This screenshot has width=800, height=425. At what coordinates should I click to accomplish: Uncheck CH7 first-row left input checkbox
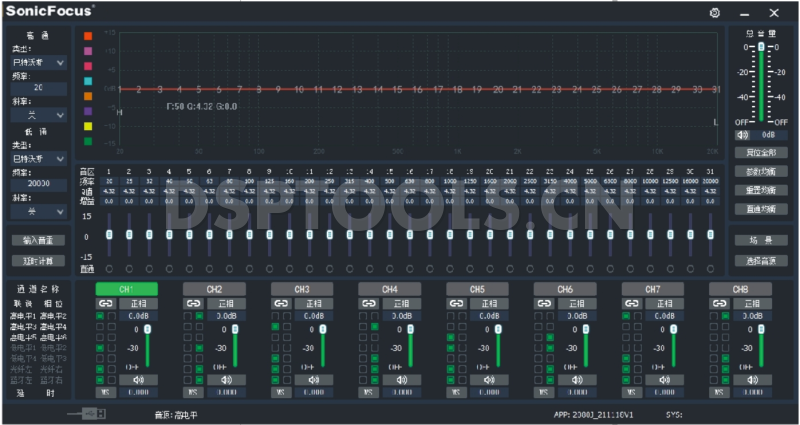[x=626, y=316]
